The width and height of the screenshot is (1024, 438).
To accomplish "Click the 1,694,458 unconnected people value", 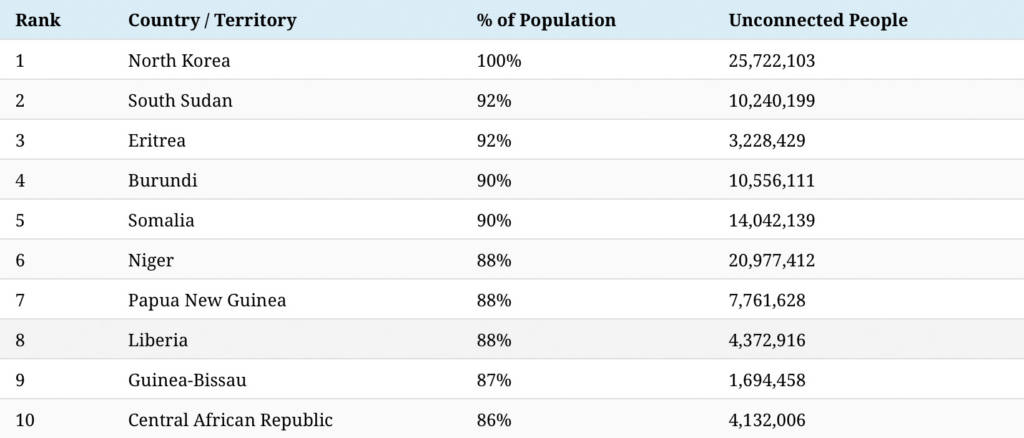I will pyautogui.click(x=767, y=380).
